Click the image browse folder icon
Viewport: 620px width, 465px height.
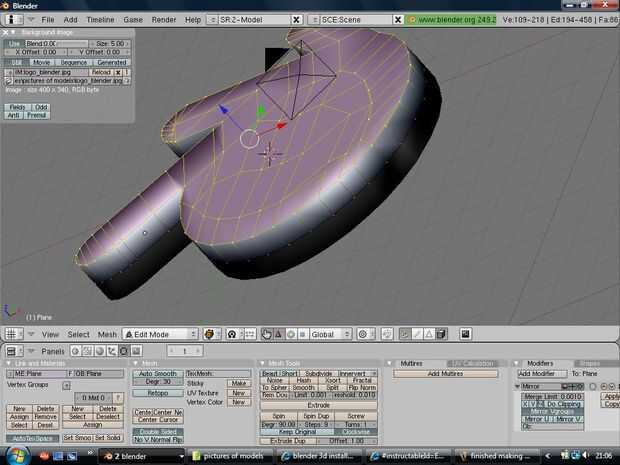[9, 81]
